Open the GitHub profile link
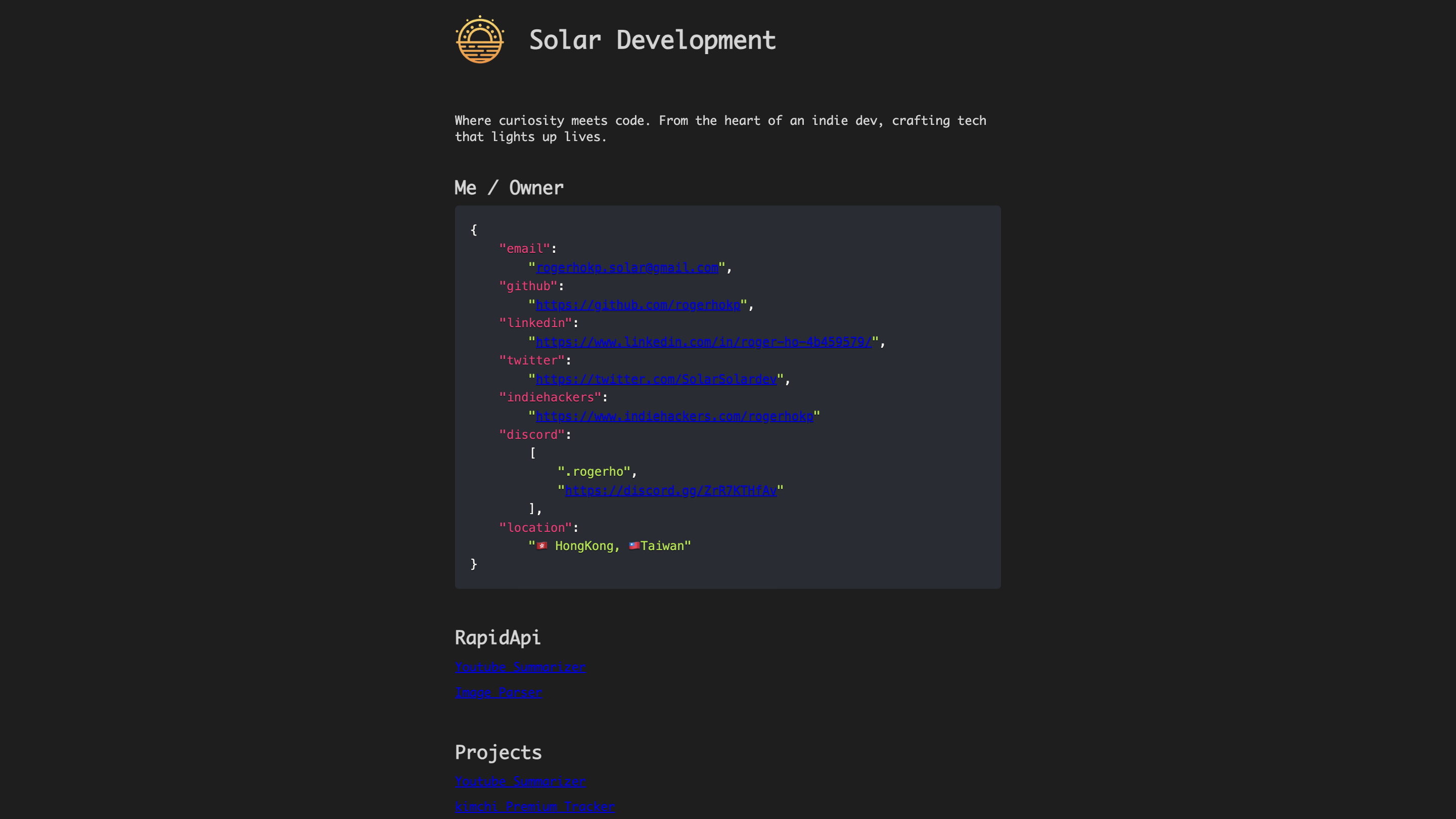The width and height of the screenshot is (1456, 819). [638, 304]
